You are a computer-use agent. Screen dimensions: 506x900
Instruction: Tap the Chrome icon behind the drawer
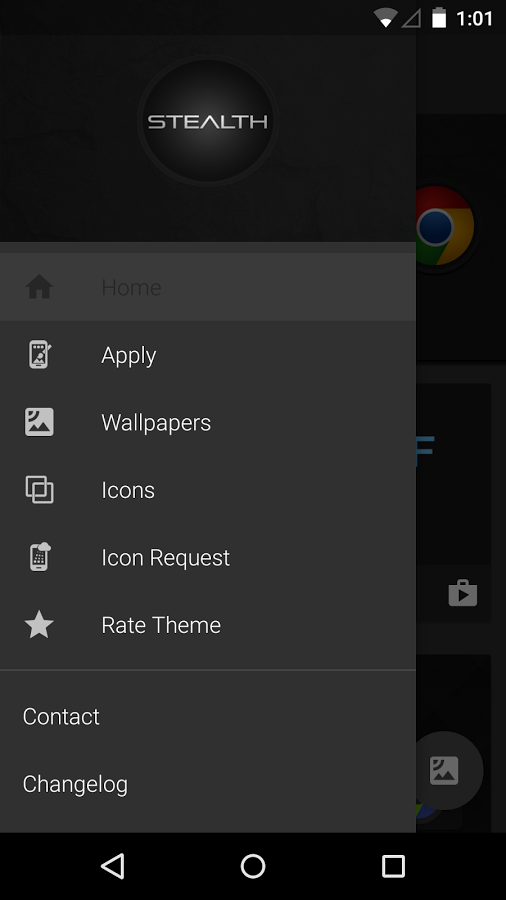(446, 226)
